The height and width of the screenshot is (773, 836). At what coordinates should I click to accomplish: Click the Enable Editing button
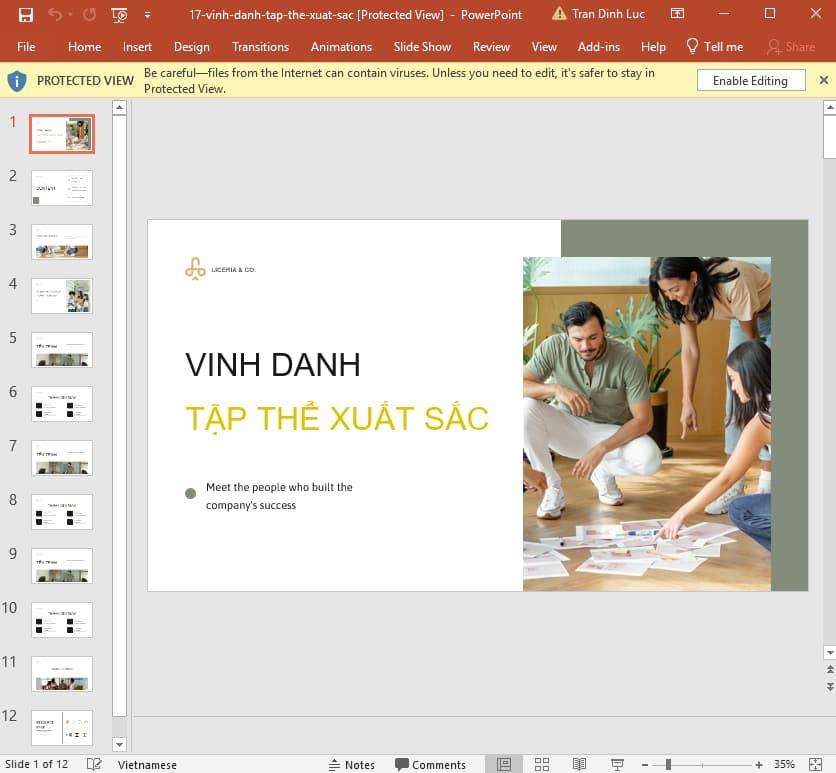click(751, 80)
